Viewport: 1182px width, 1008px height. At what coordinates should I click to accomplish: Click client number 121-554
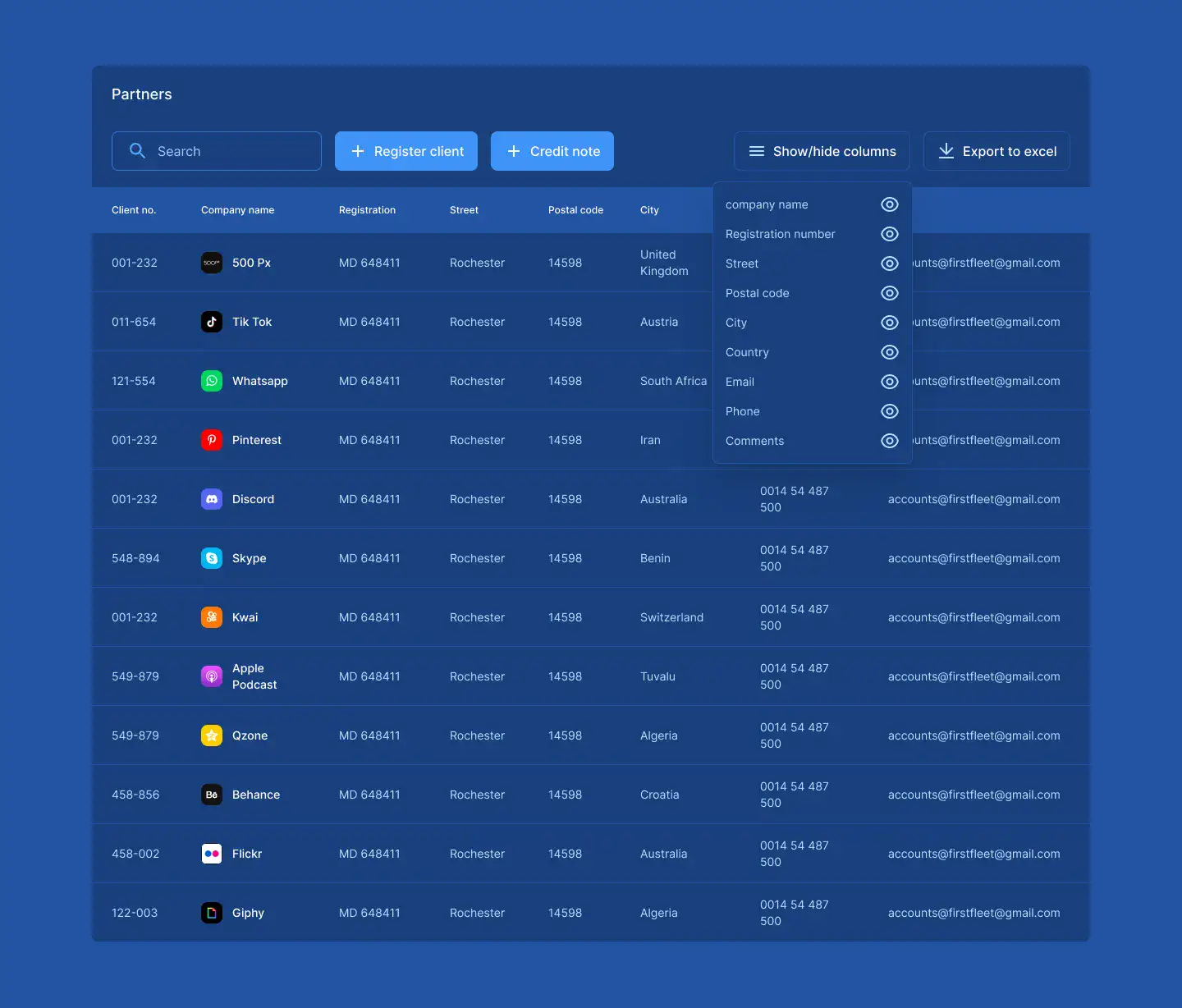(134, 381)
